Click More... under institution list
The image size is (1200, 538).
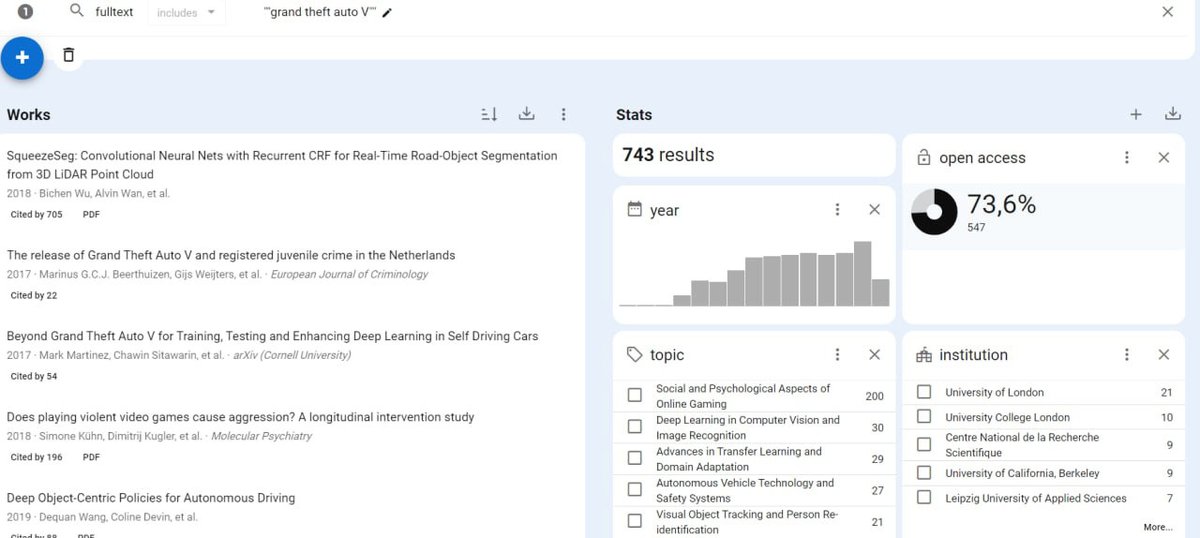1157,527
